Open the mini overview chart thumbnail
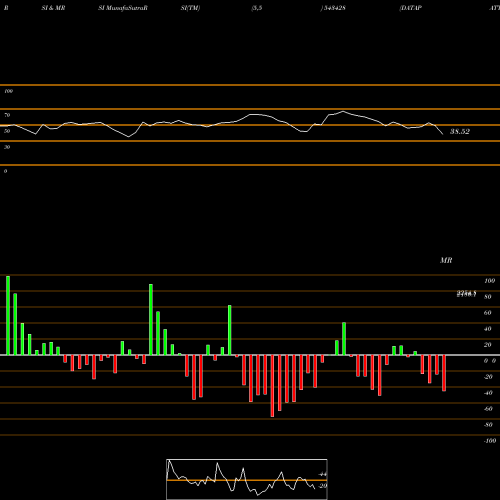 (247, 479)
